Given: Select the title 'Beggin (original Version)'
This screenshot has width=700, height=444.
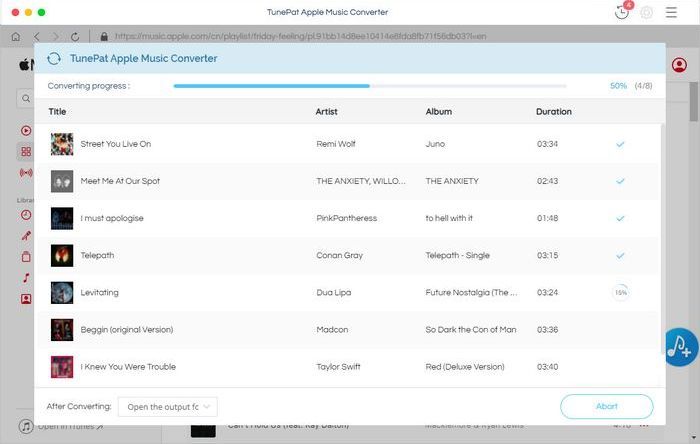Looking at the screenshot, I should click(127, 329).
